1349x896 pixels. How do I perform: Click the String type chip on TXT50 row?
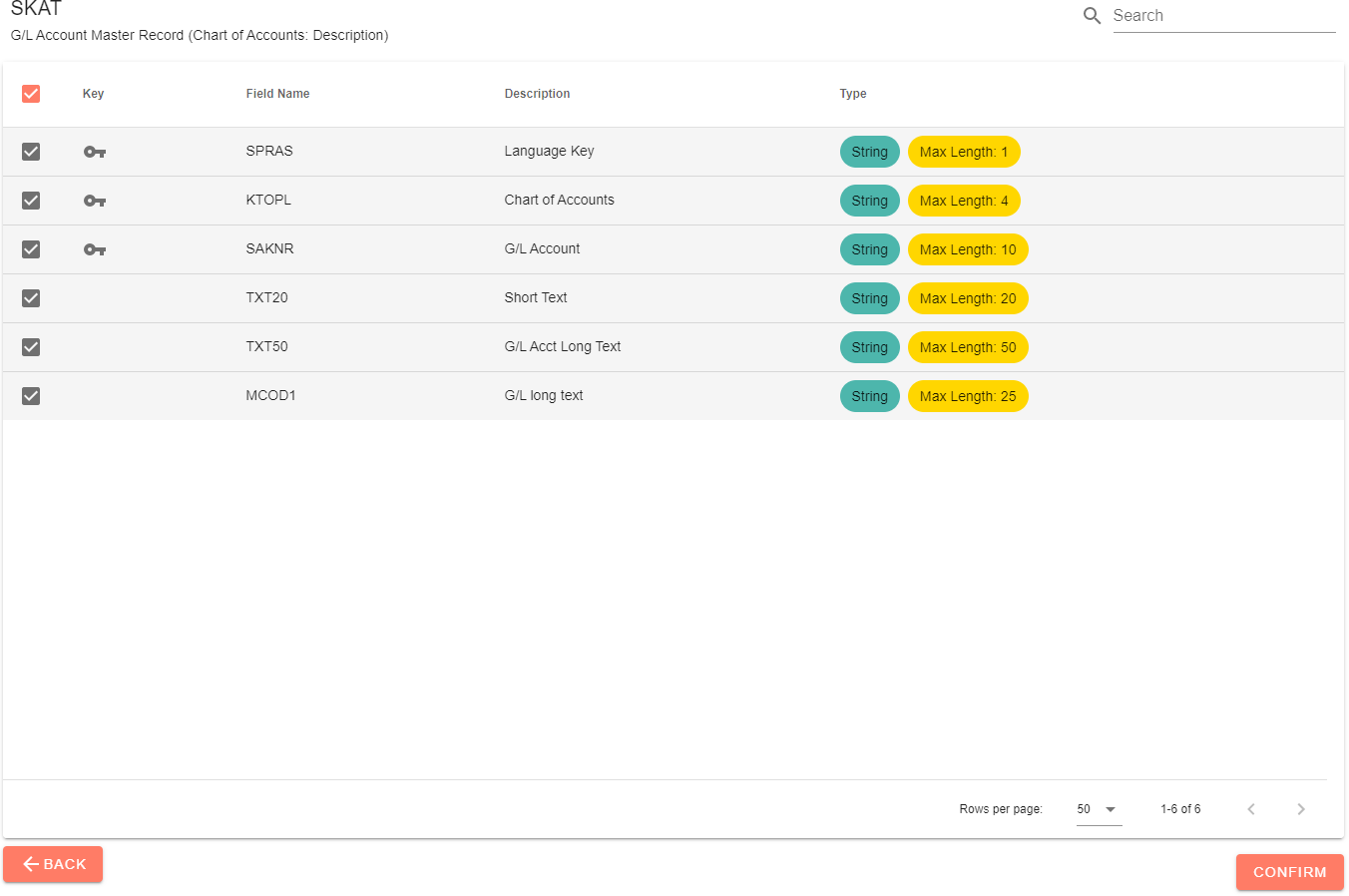tap(869, 347)
